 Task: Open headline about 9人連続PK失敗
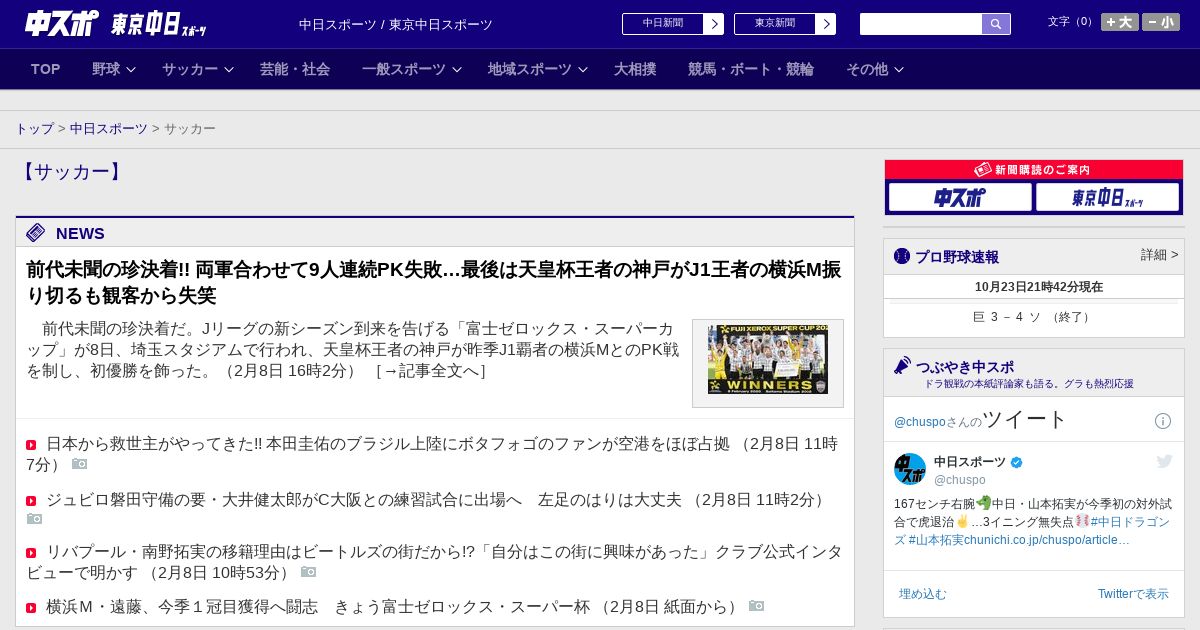(434, 282)
